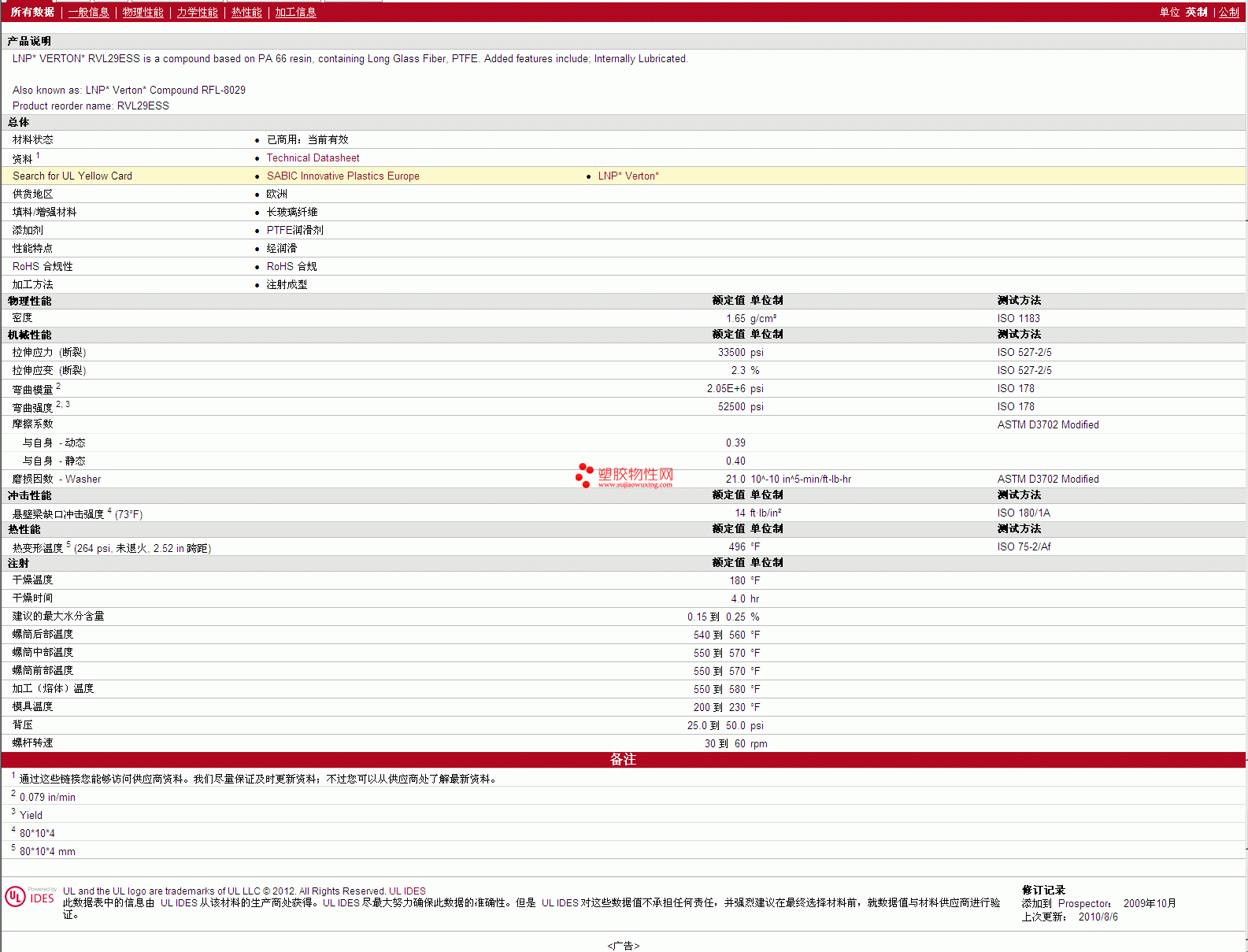Click the 背压 row label
The height and width of the screenshot is (952, 1248).
[22, 725]
